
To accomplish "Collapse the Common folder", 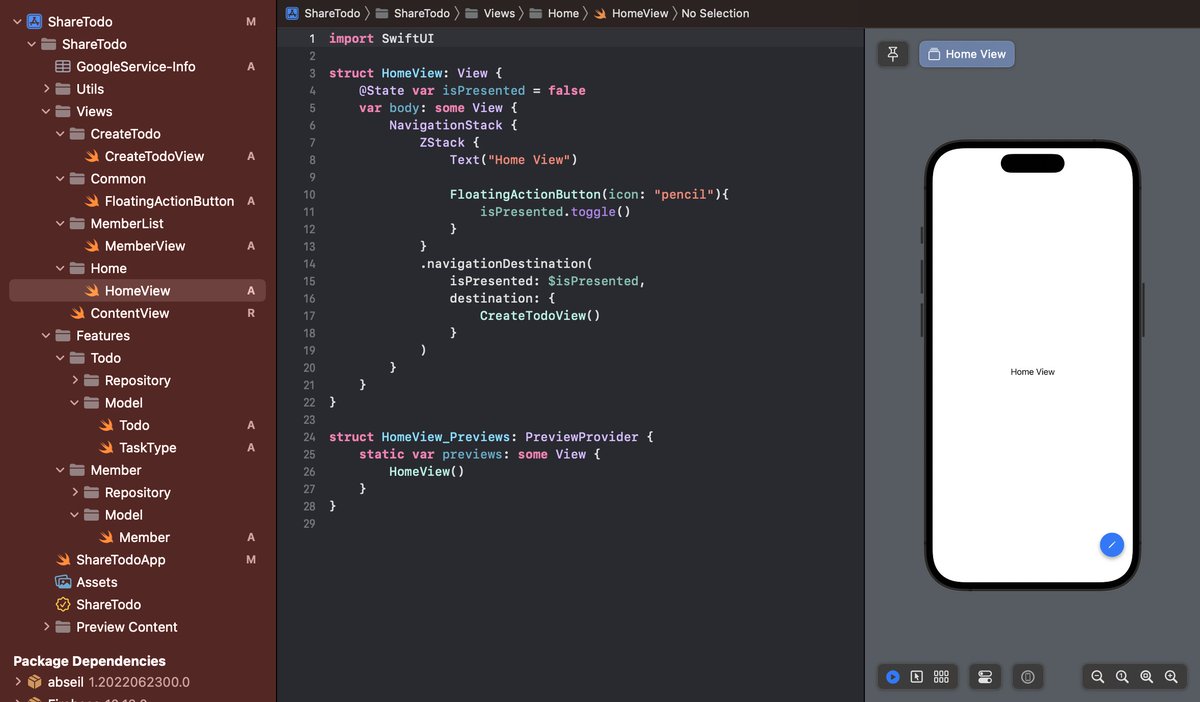I will 61,179.
